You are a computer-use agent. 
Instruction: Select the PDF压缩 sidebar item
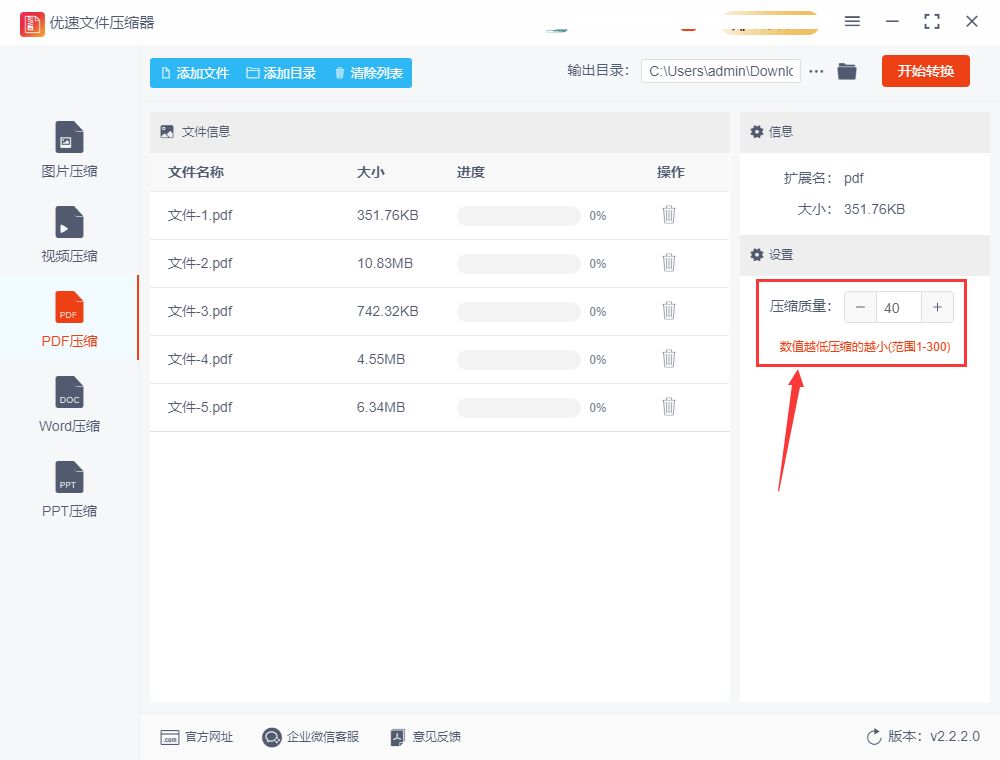pos(69,319)
